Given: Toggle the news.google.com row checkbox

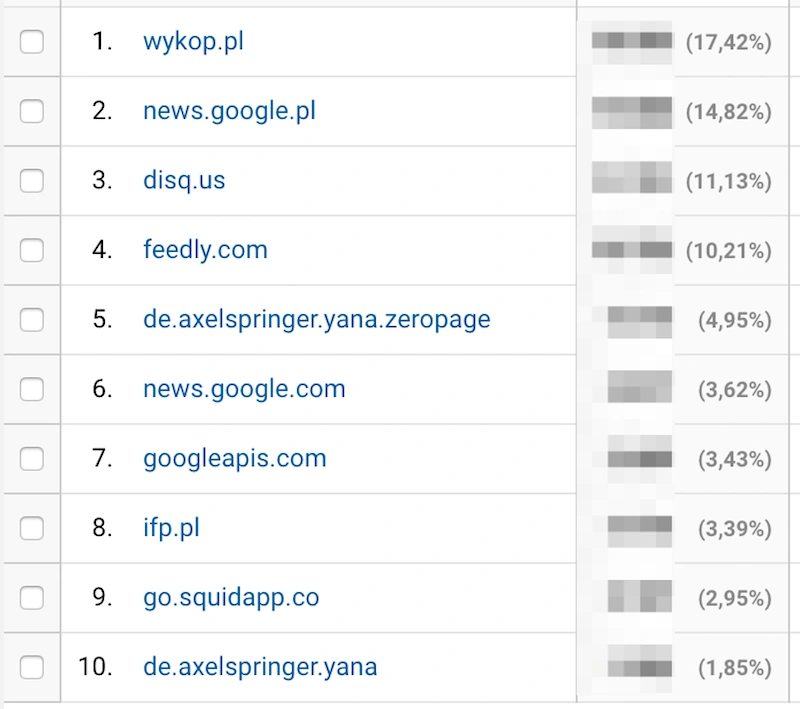Looking at the screenshot, I should click(x=32, y=389).
